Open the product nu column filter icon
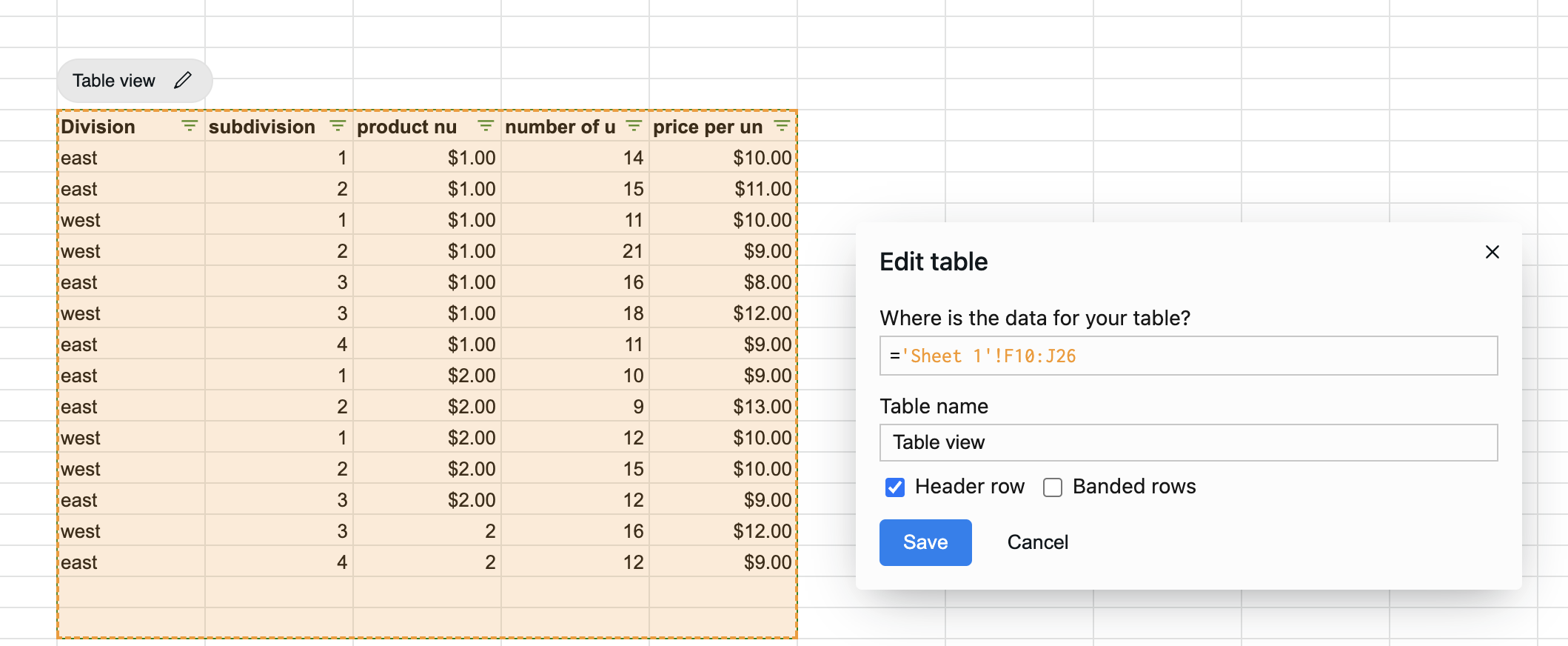Viewport: 1568px width, 646px height. (x=486, y=126)
